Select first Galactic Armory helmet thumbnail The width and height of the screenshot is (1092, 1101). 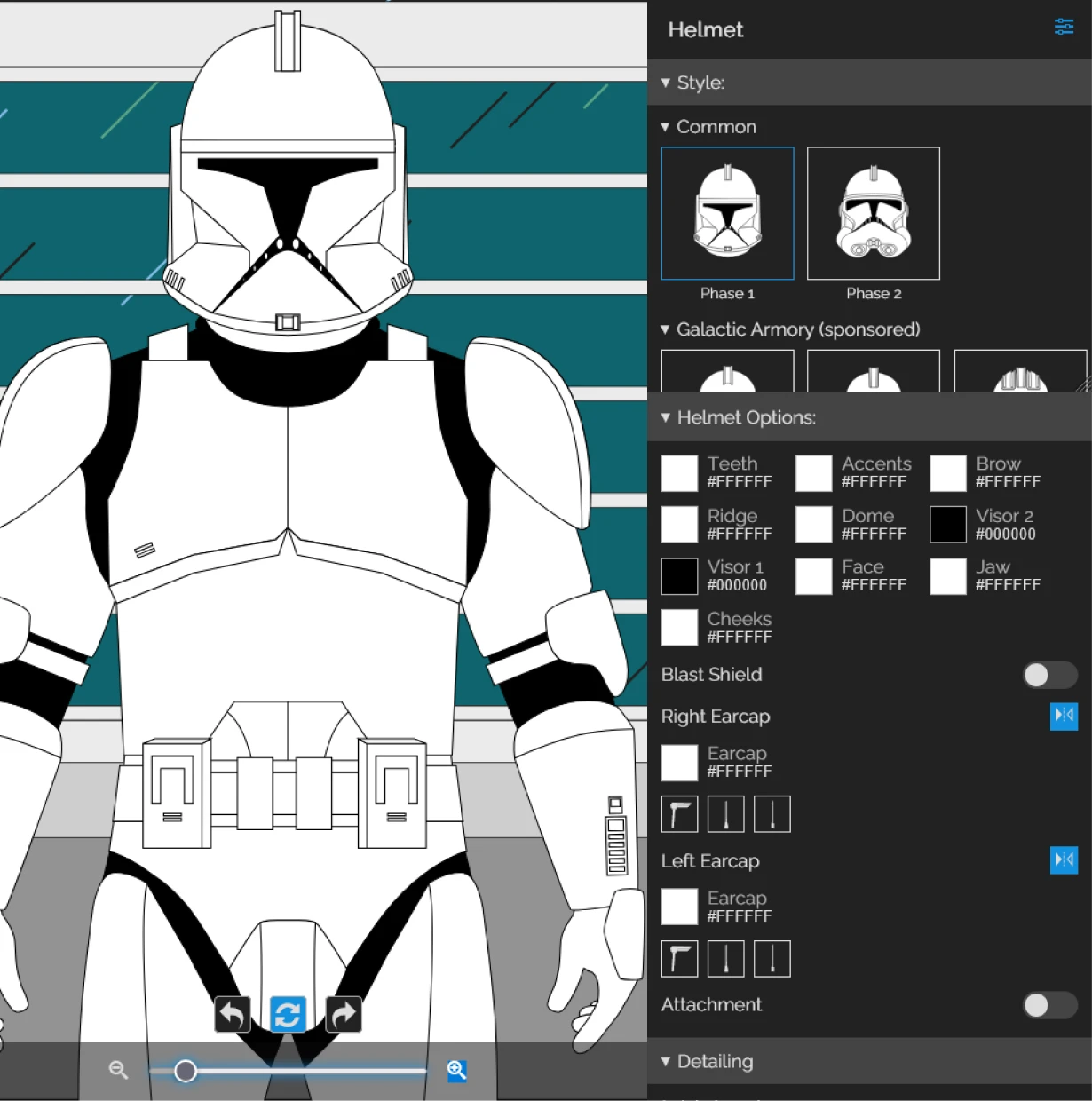[x=728, y=371]
